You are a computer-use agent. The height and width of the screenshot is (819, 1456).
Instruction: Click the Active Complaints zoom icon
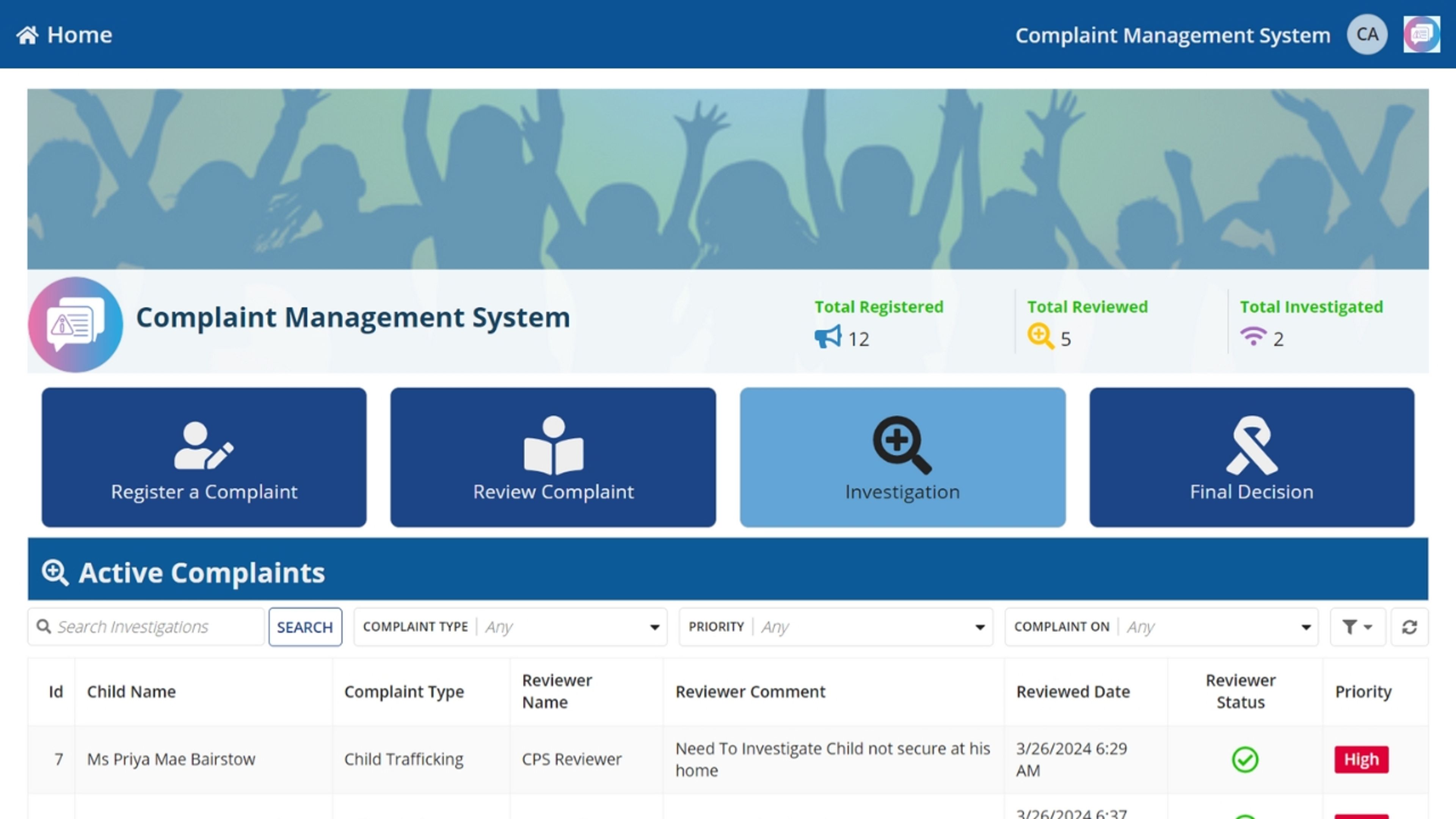point(55,573)
